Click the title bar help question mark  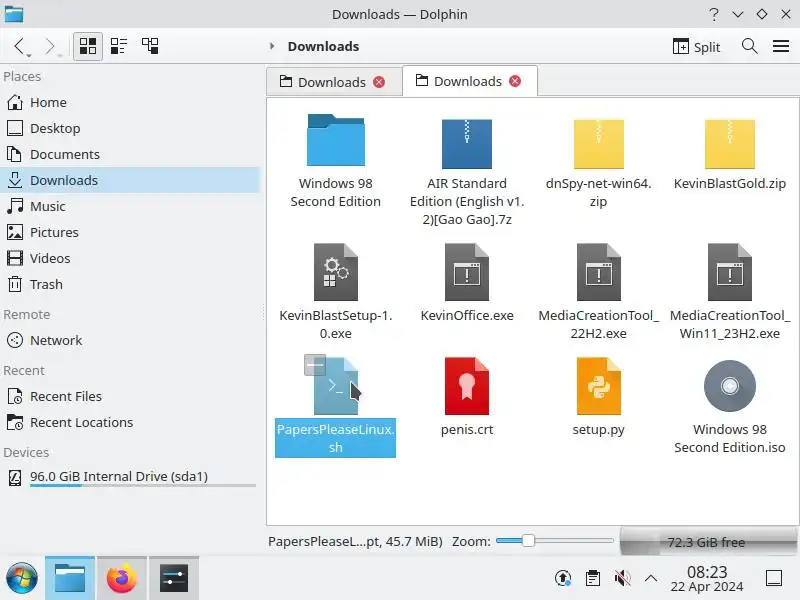tap(714, 14)
